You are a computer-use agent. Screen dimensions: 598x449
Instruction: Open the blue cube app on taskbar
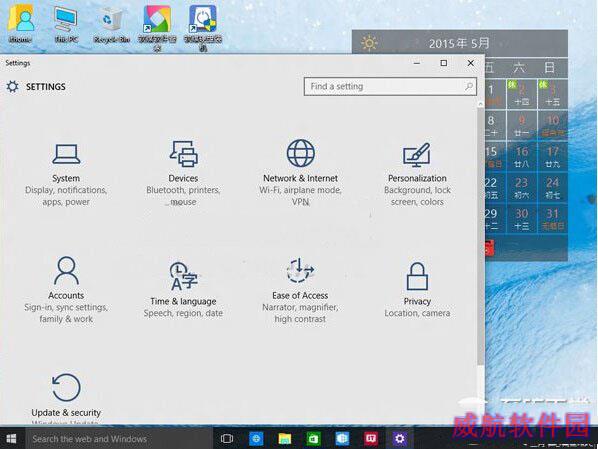(x=342, y=439)
